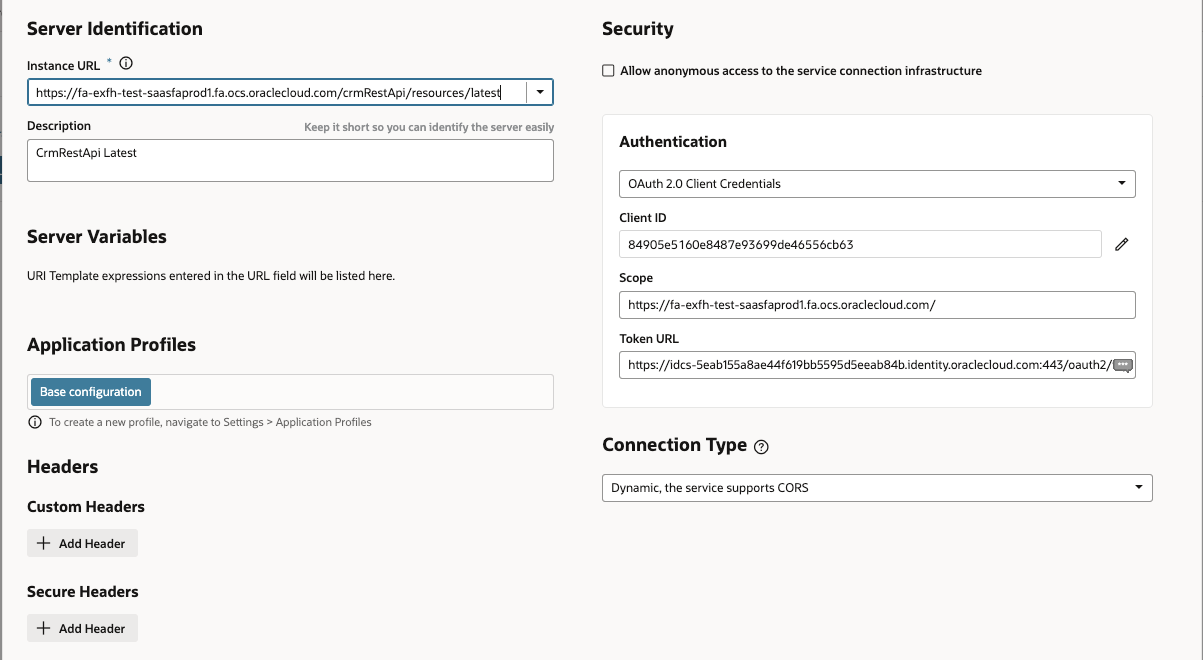Click into the Description text area
This screenshot has height=660, width=1203.
click(290, 160)
